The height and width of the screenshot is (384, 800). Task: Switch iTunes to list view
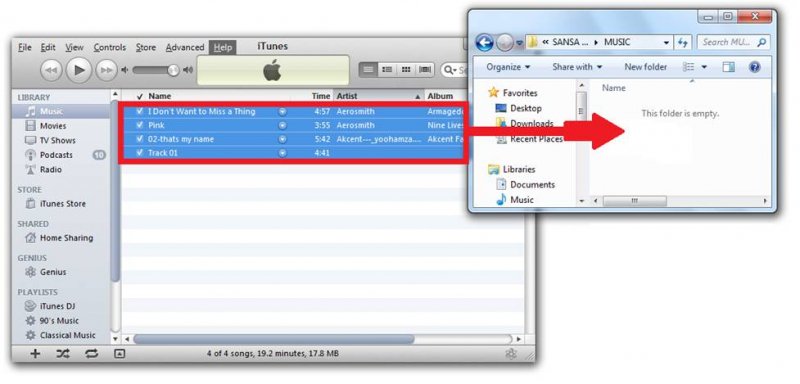point(368,70)
